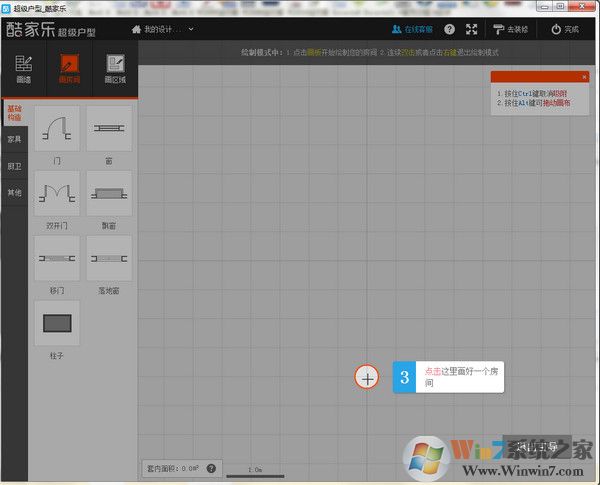Open the 其他 category tab
Viewport: 600px width, 485px height.
pos(14,192)
